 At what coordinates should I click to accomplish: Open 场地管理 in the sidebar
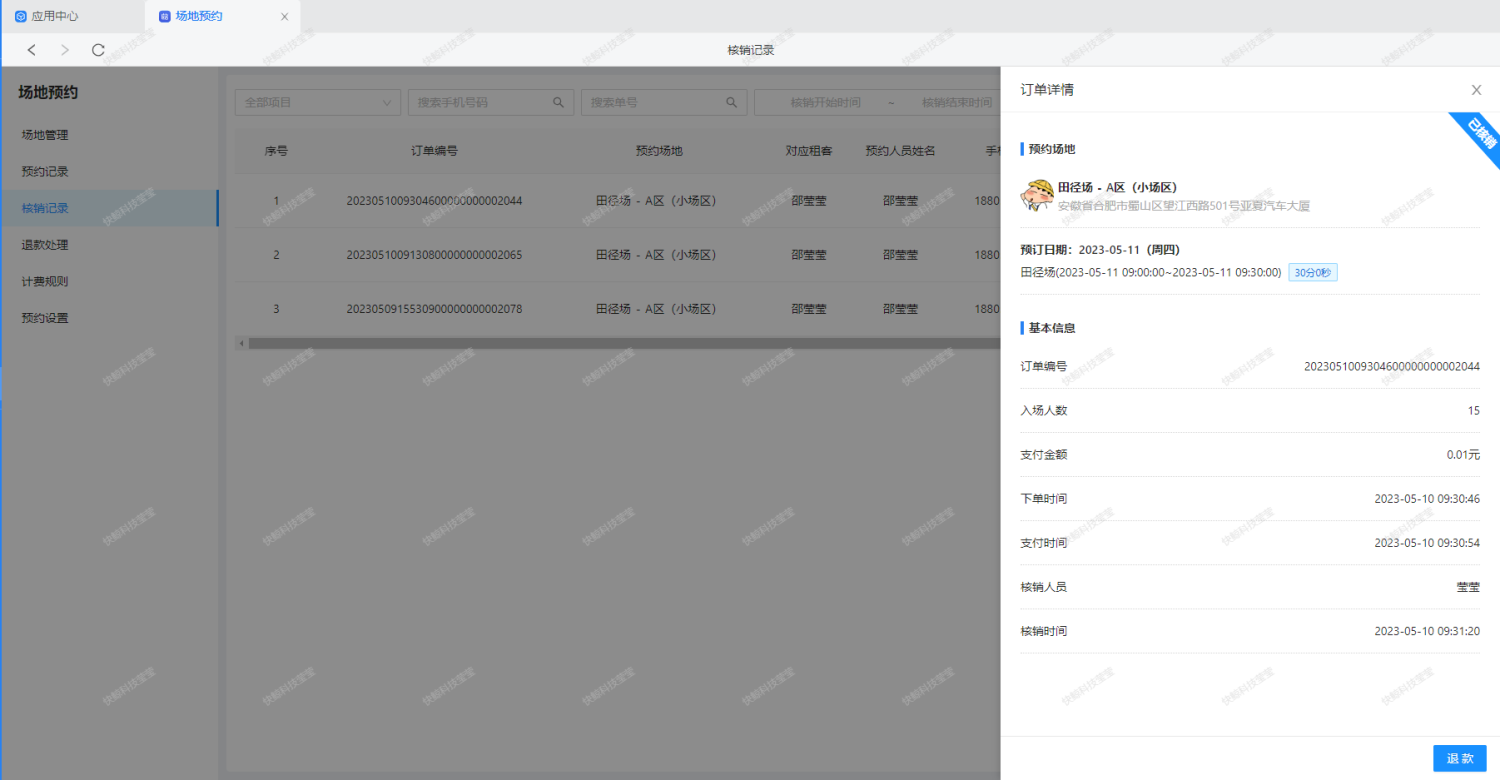pyautogui.click(x=110, y=135)
